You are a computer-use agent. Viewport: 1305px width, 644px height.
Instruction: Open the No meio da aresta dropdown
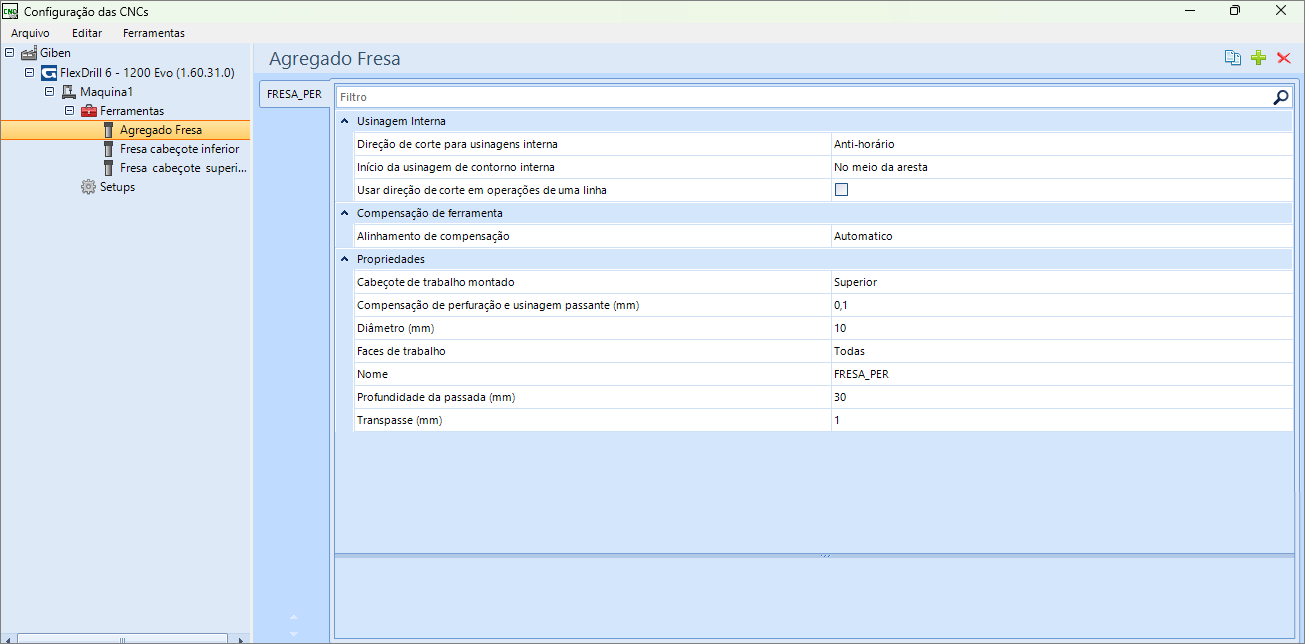click(1062, 167)
